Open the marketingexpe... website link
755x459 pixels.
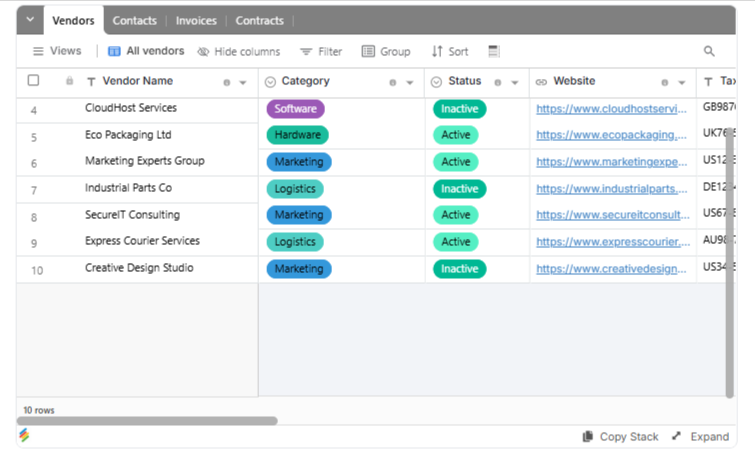tap(612, 162)
